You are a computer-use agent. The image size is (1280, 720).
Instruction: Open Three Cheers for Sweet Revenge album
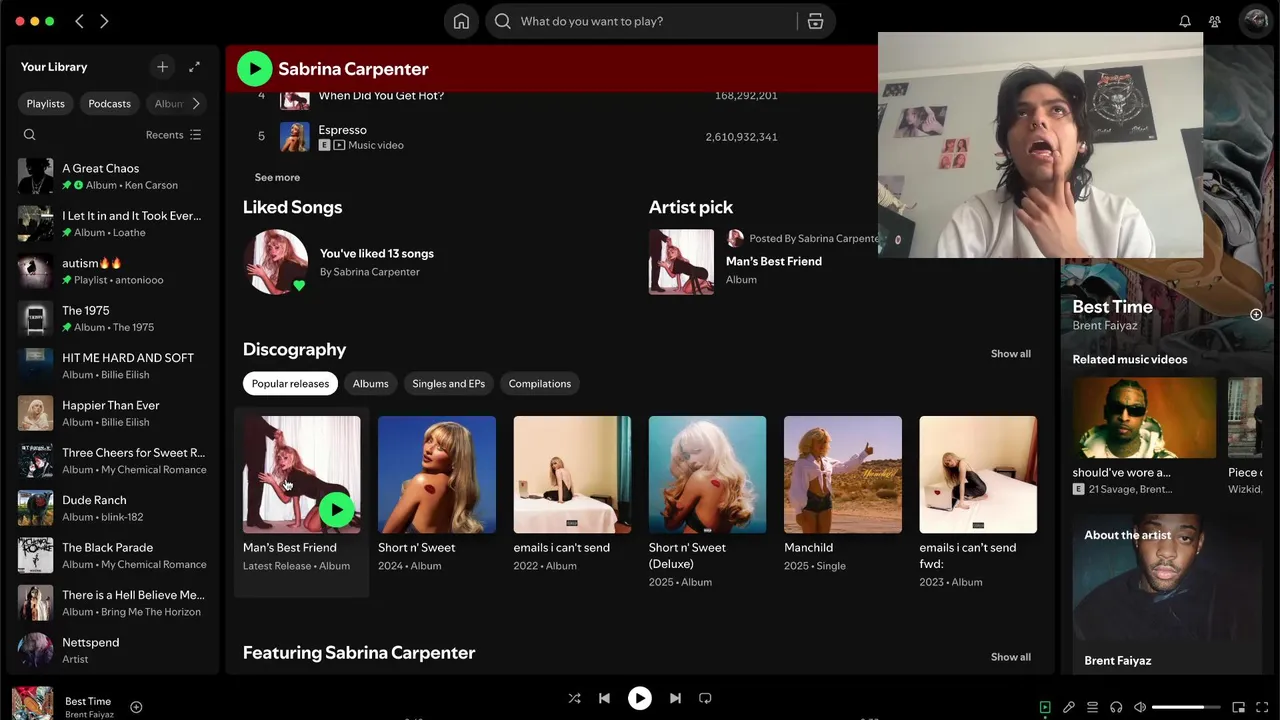coord(112,460)
